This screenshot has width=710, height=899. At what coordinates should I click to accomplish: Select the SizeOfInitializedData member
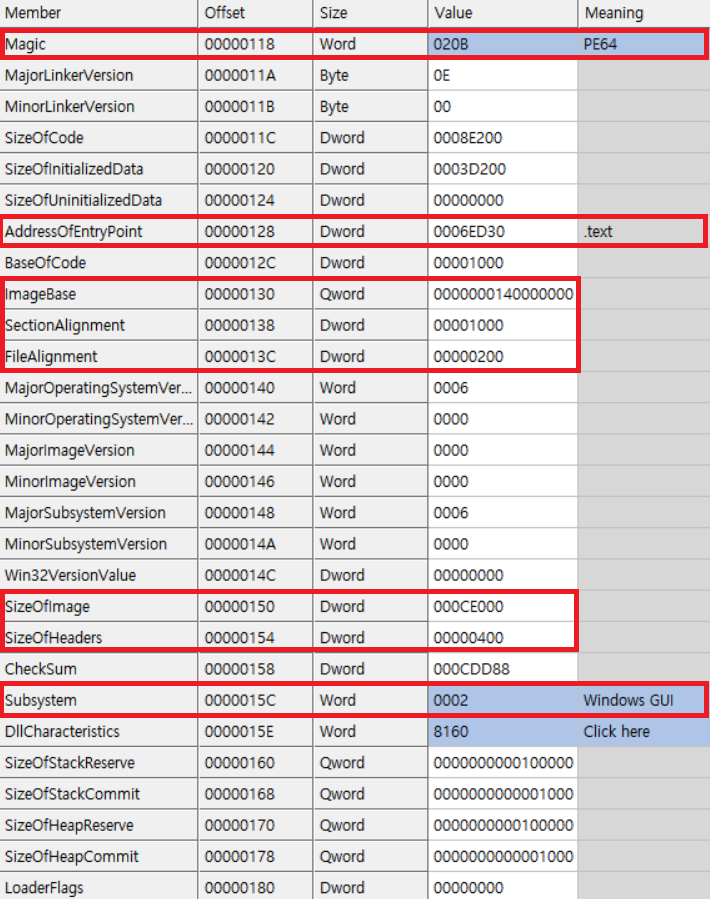click(99, 169)
